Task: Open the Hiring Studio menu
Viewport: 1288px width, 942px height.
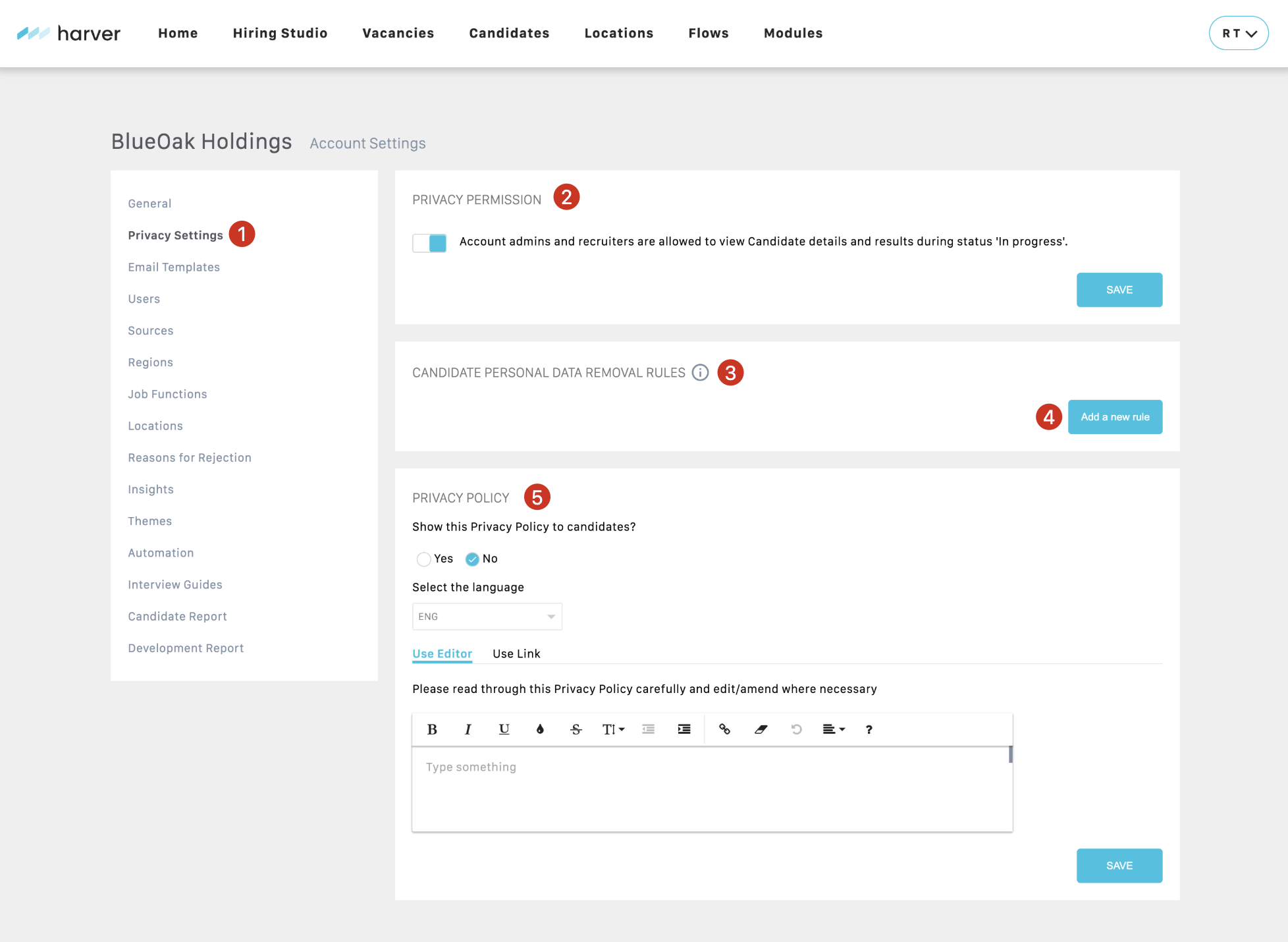Action: click(x=280, y=34)
